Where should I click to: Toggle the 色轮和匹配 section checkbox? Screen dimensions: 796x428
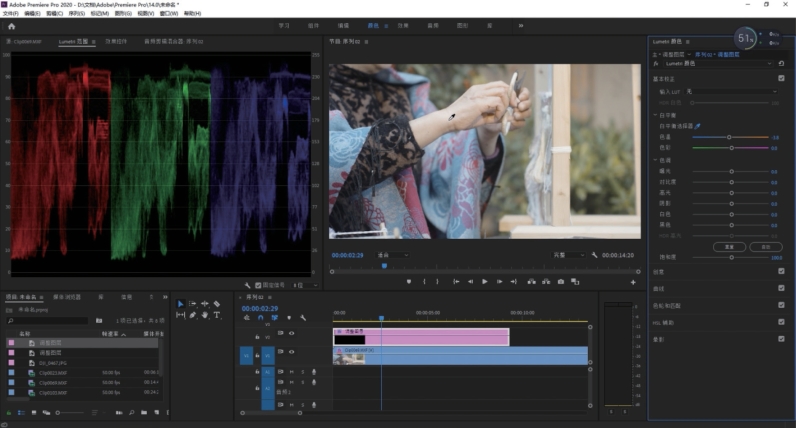click(x=781, y=305)
